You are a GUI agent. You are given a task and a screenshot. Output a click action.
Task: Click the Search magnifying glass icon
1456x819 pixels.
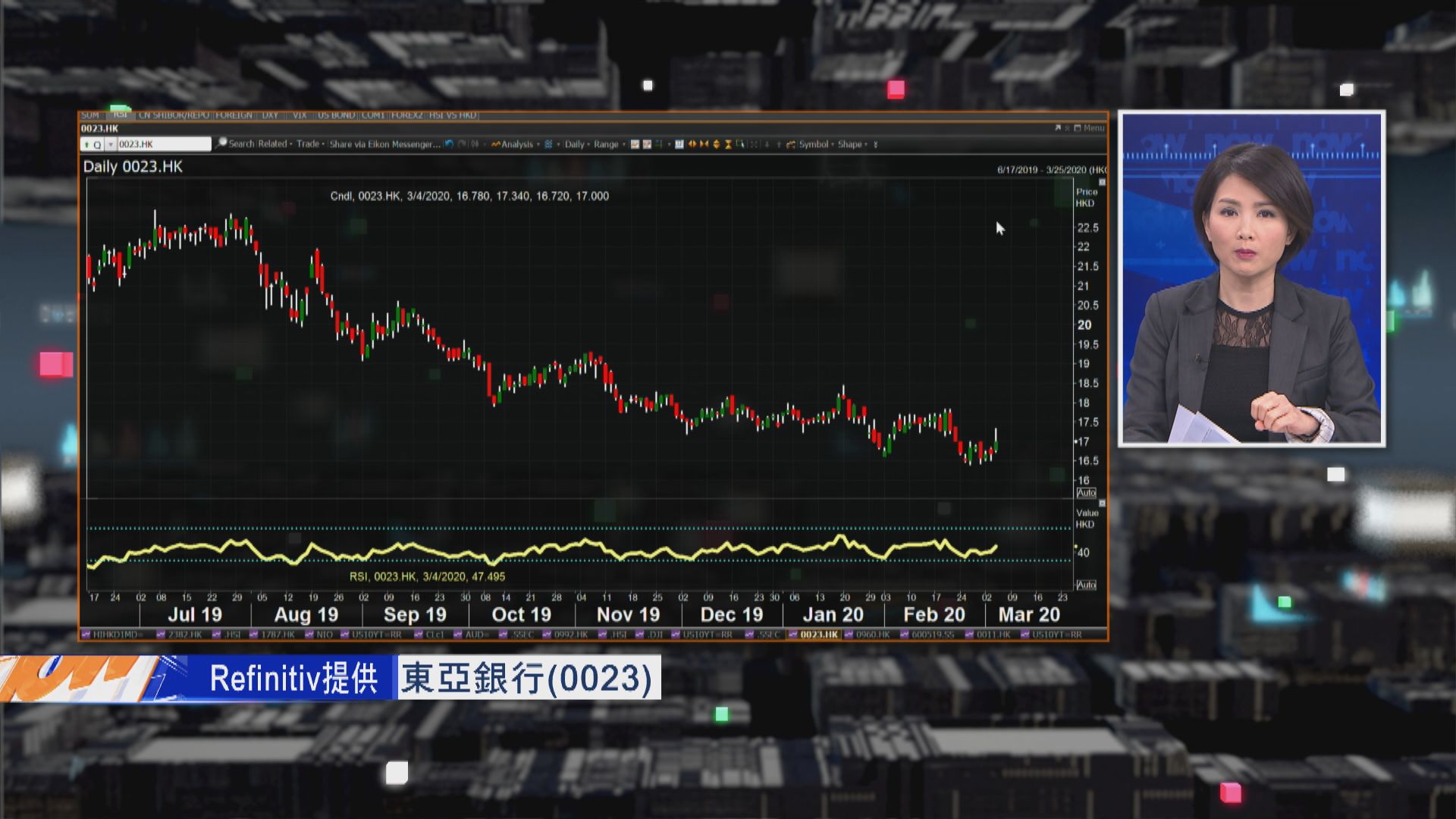222,144
